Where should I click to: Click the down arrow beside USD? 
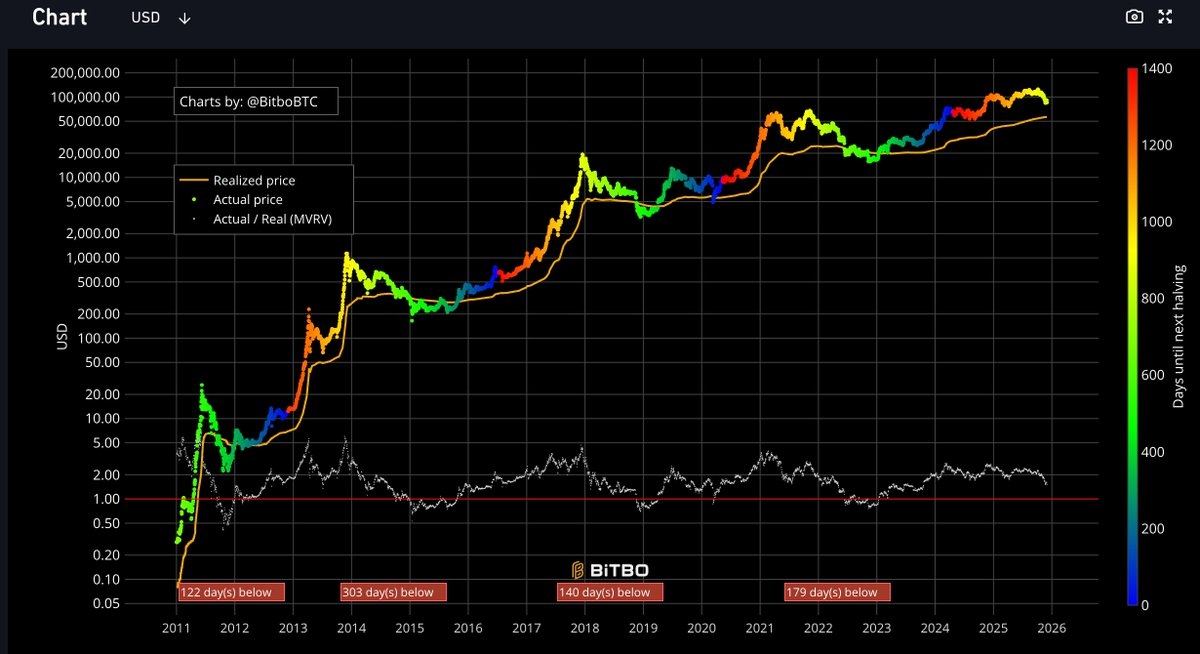point(184,18)
